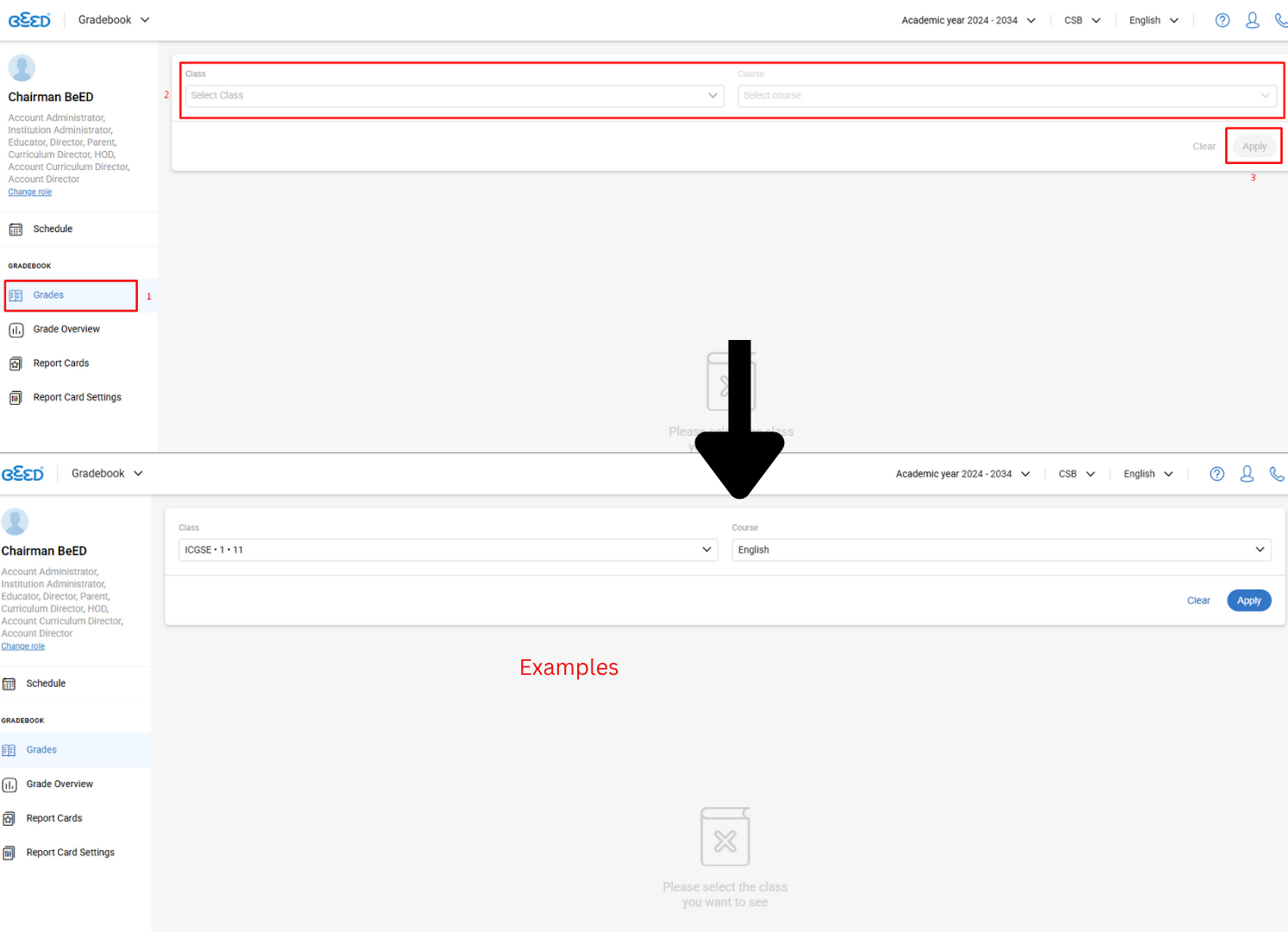Open the empty 'Select Class' dropdown
This screenshot has height=932, width=1288.
455,96
